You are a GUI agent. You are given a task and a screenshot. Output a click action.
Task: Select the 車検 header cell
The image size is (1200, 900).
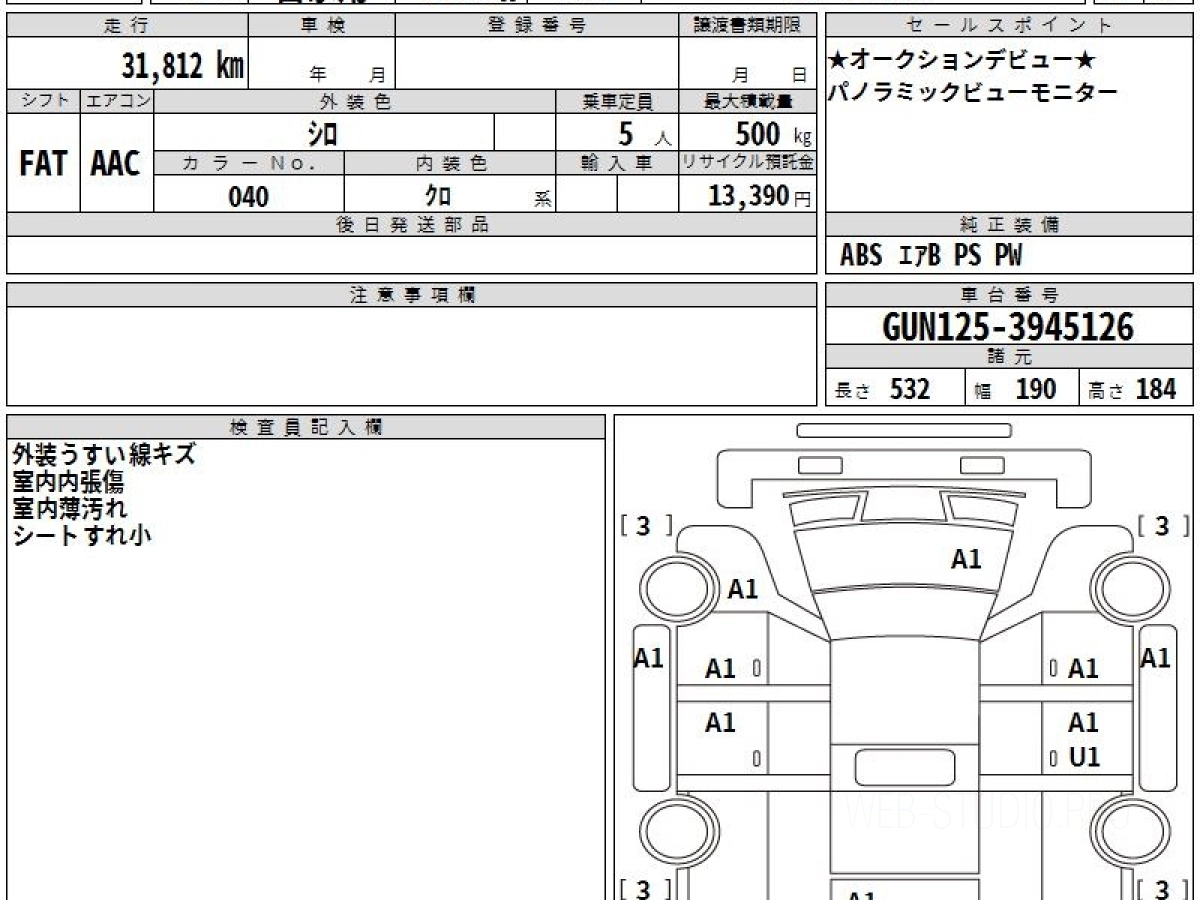pos(322,26)
